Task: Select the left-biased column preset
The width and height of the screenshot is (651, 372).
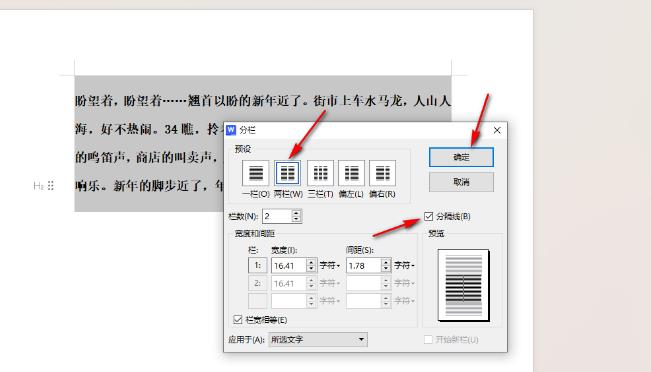Action: (351, 173)
